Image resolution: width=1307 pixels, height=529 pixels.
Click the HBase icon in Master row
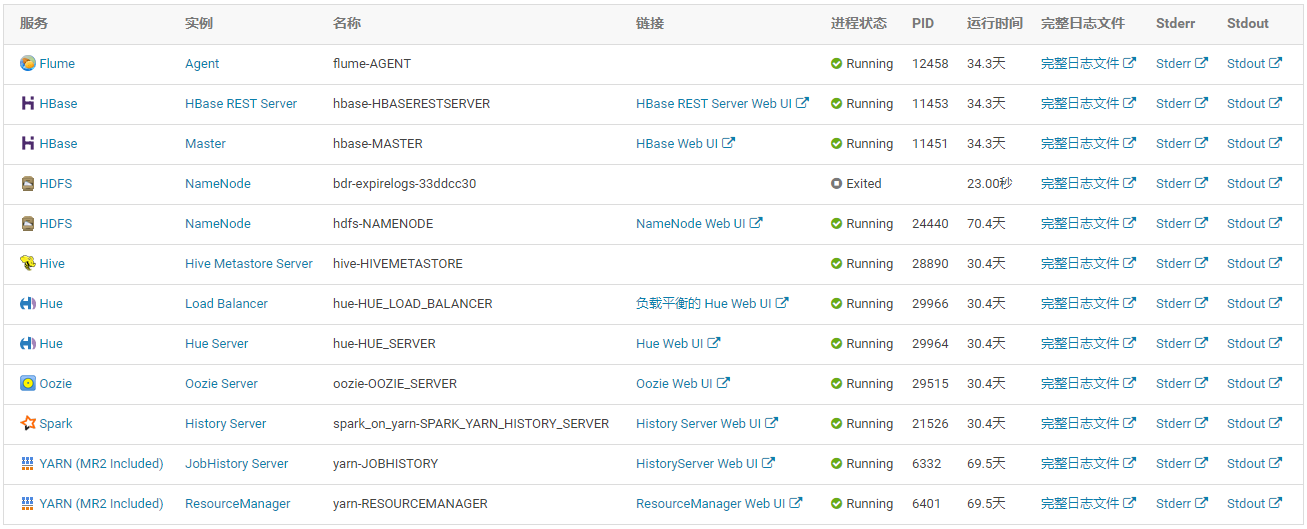[28, 143]
